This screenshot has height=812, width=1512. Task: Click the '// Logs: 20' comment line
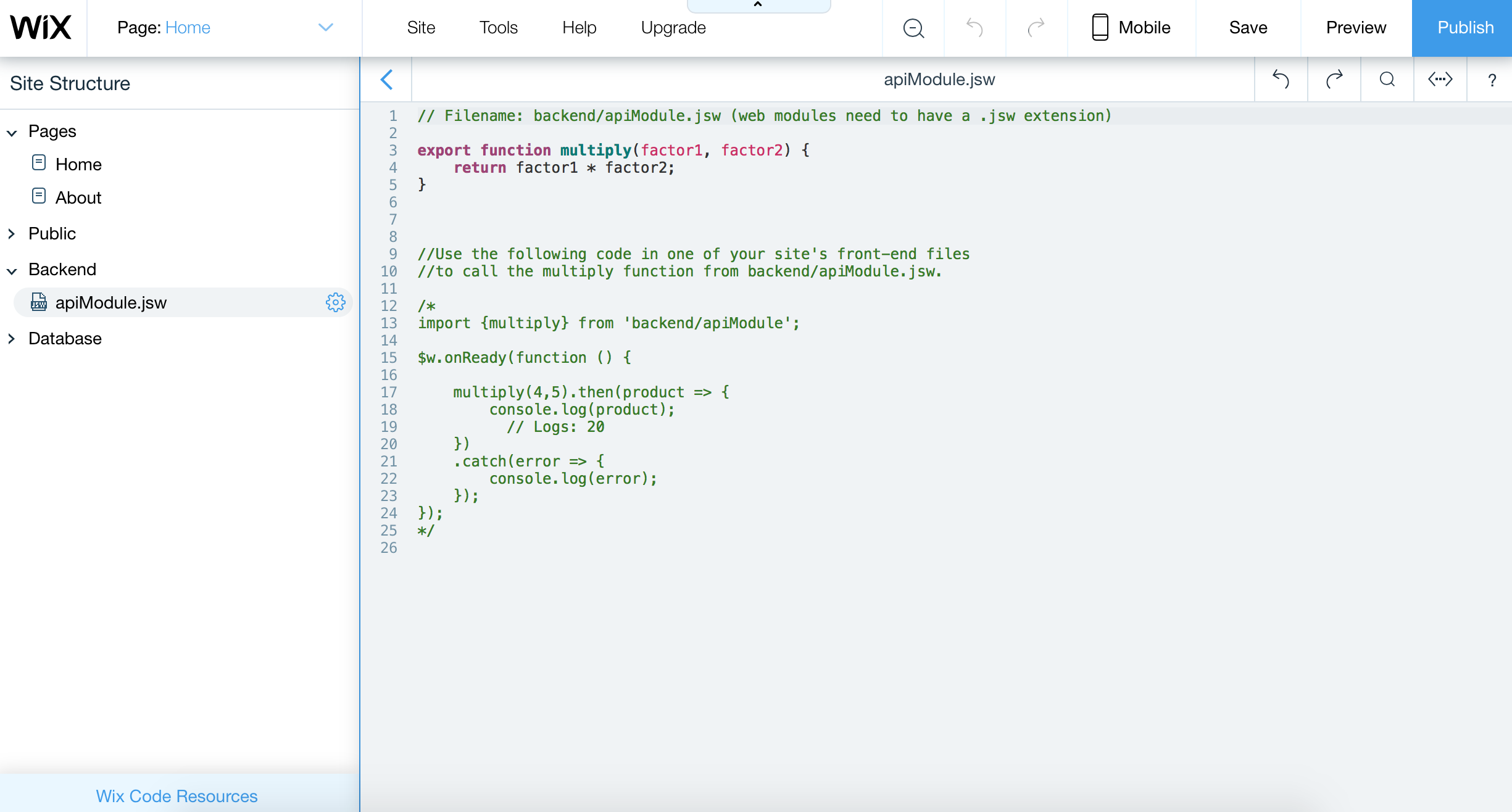555,426
